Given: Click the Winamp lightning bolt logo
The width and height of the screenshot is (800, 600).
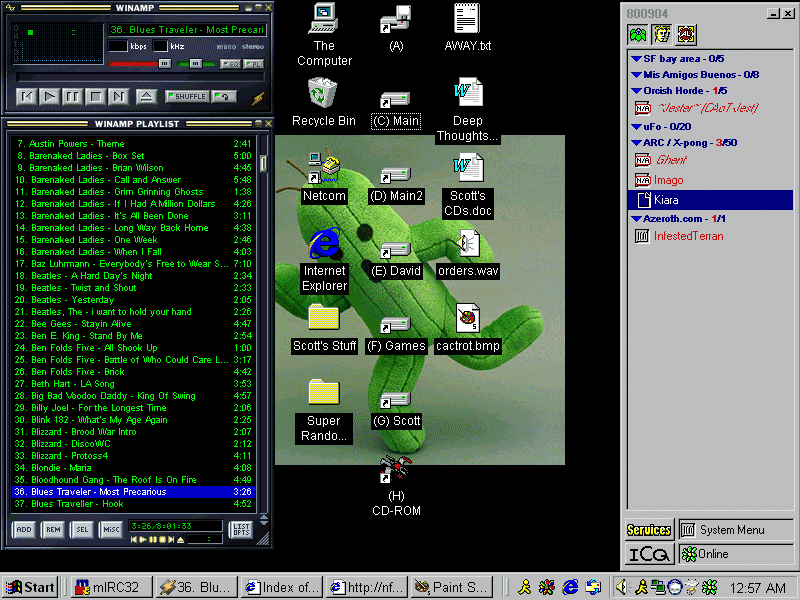Looking at the screenshot, I should click(x=258, y=97).
